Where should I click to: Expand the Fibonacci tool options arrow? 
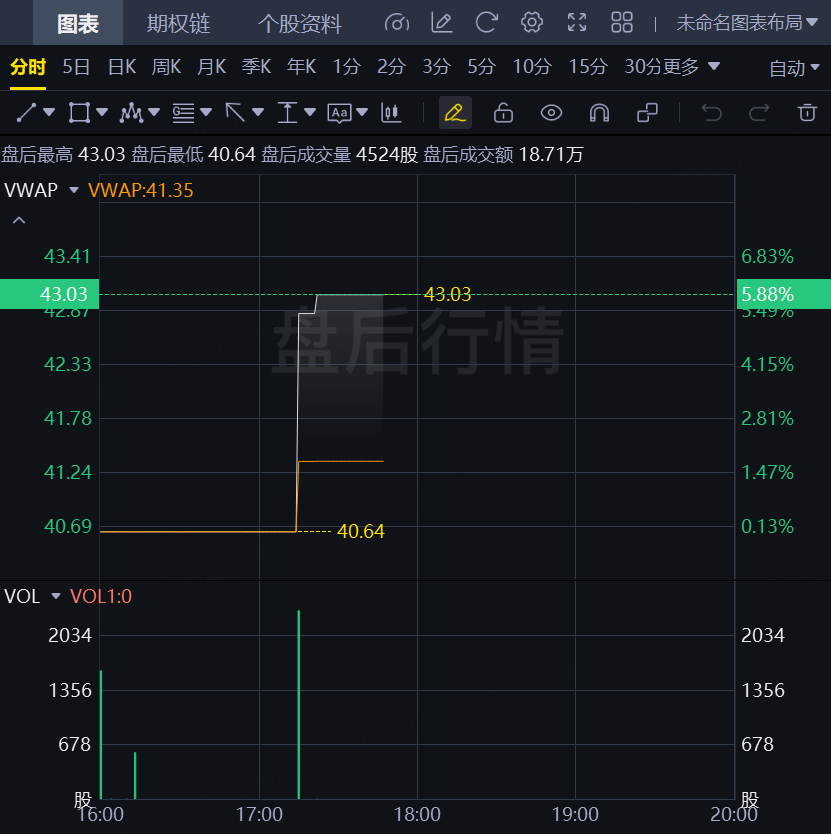[x=206, y=112]
